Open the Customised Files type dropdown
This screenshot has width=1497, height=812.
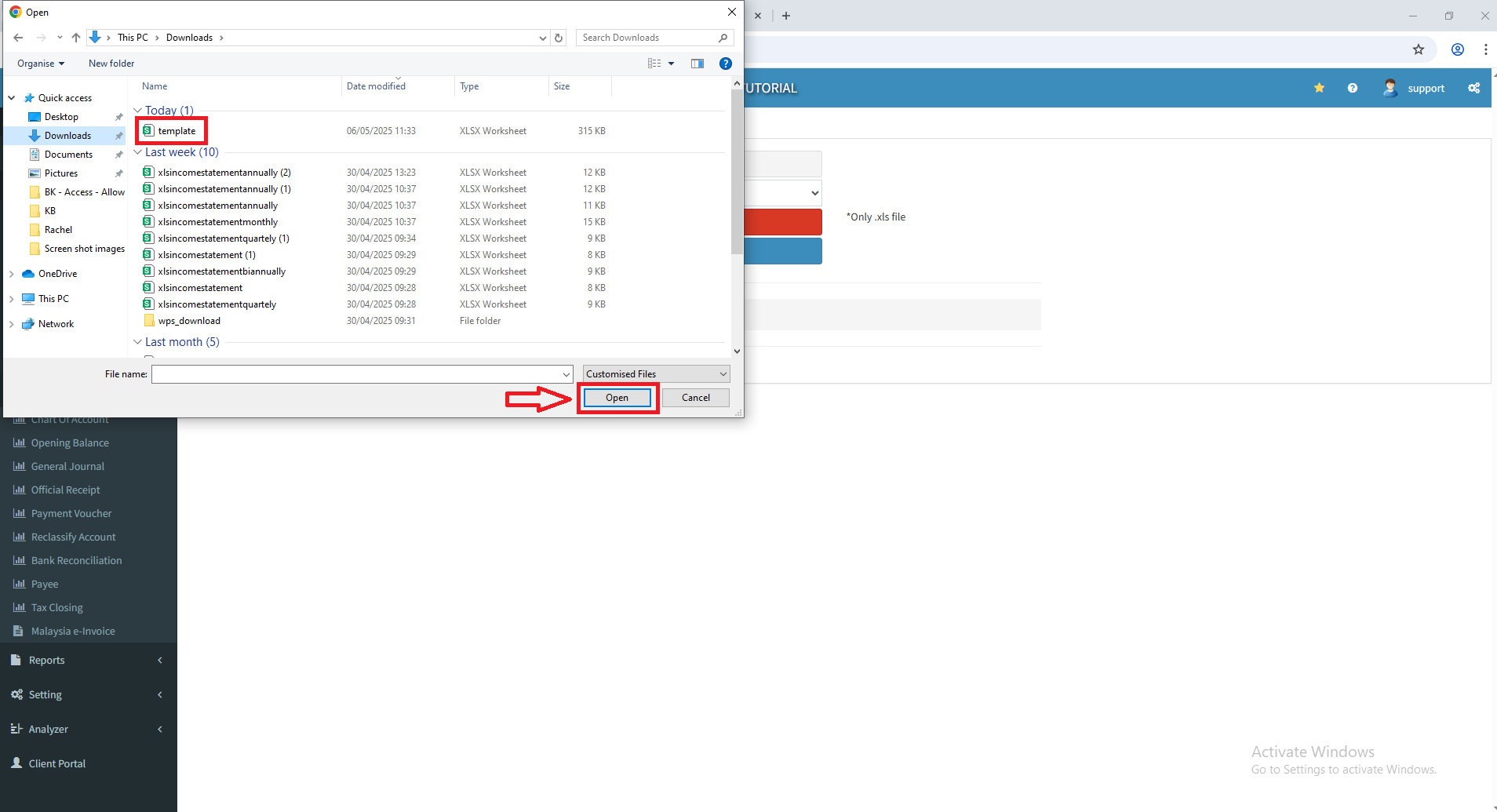[x=656, y=374]
